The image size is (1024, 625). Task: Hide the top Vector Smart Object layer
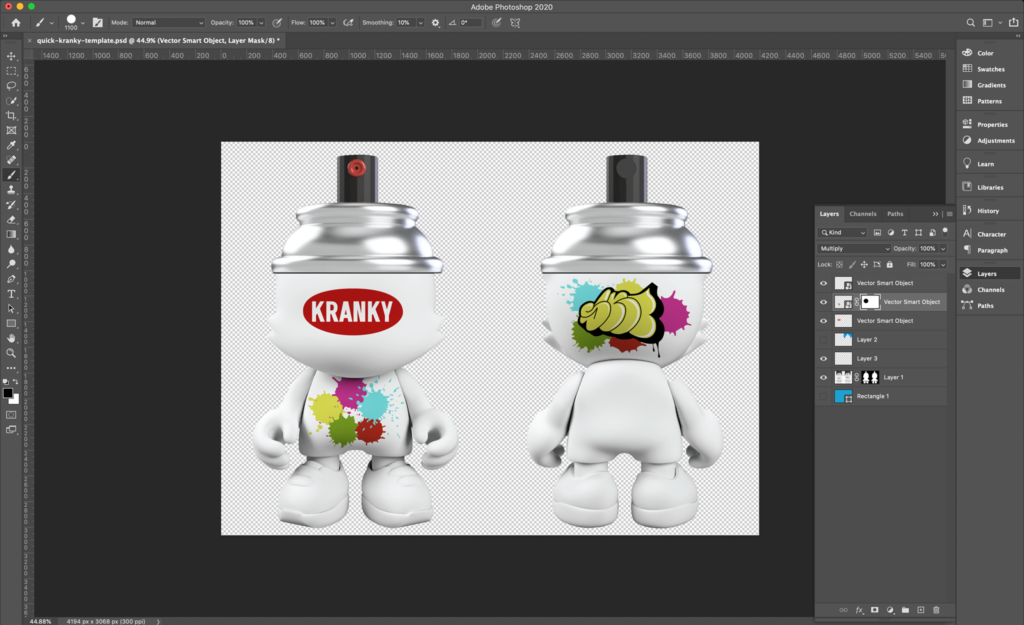pyautogui.click(x=823, y=283)
